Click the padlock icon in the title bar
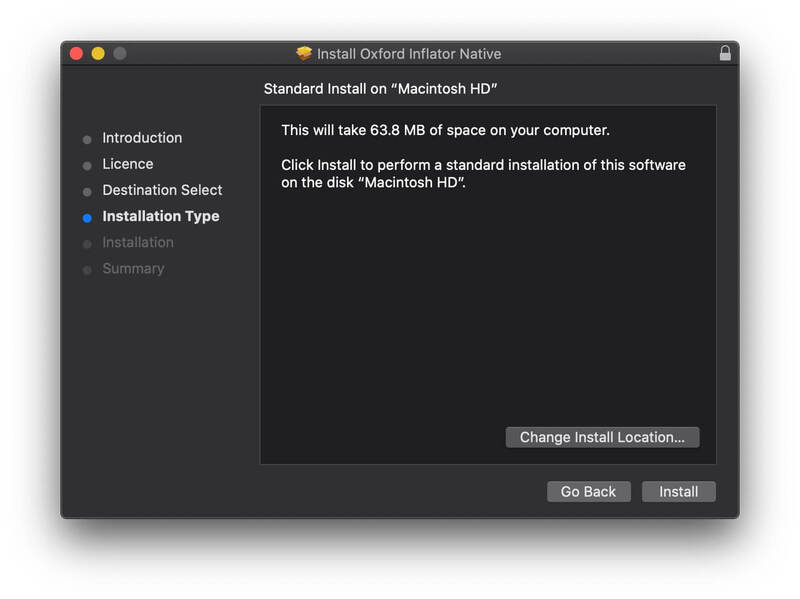Image resolution: width=800 pixels, height=599 pixels. 725,54
